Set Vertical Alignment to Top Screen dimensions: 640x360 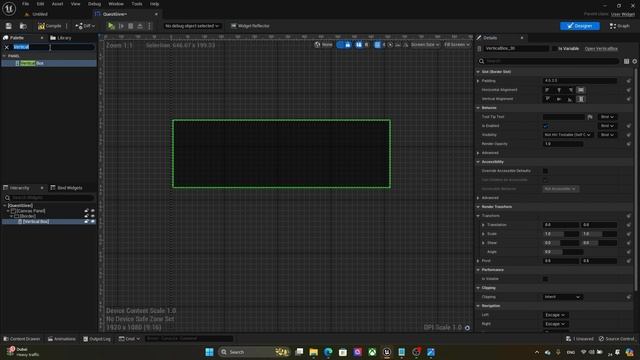[548, 99]
